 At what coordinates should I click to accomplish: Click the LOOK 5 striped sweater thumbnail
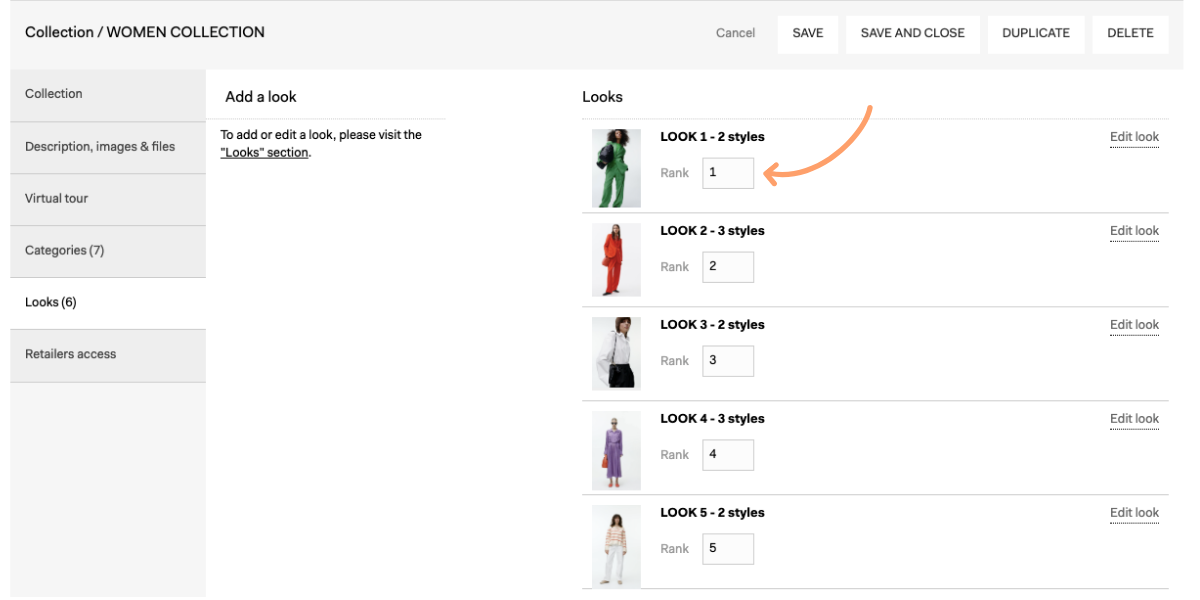(x=616, y=545)
